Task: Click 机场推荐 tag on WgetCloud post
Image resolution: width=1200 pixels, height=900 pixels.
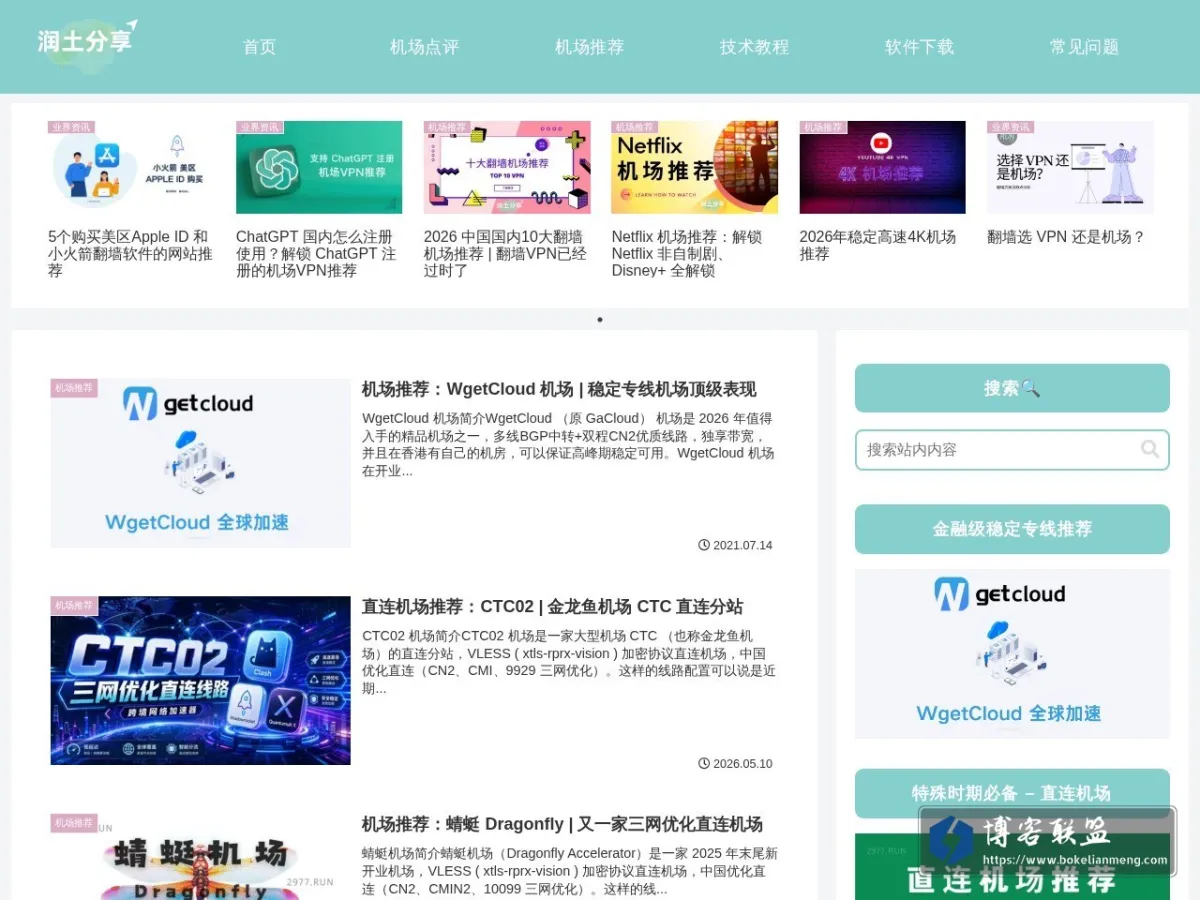Action: pyautogui.click(x=74, y=388)
